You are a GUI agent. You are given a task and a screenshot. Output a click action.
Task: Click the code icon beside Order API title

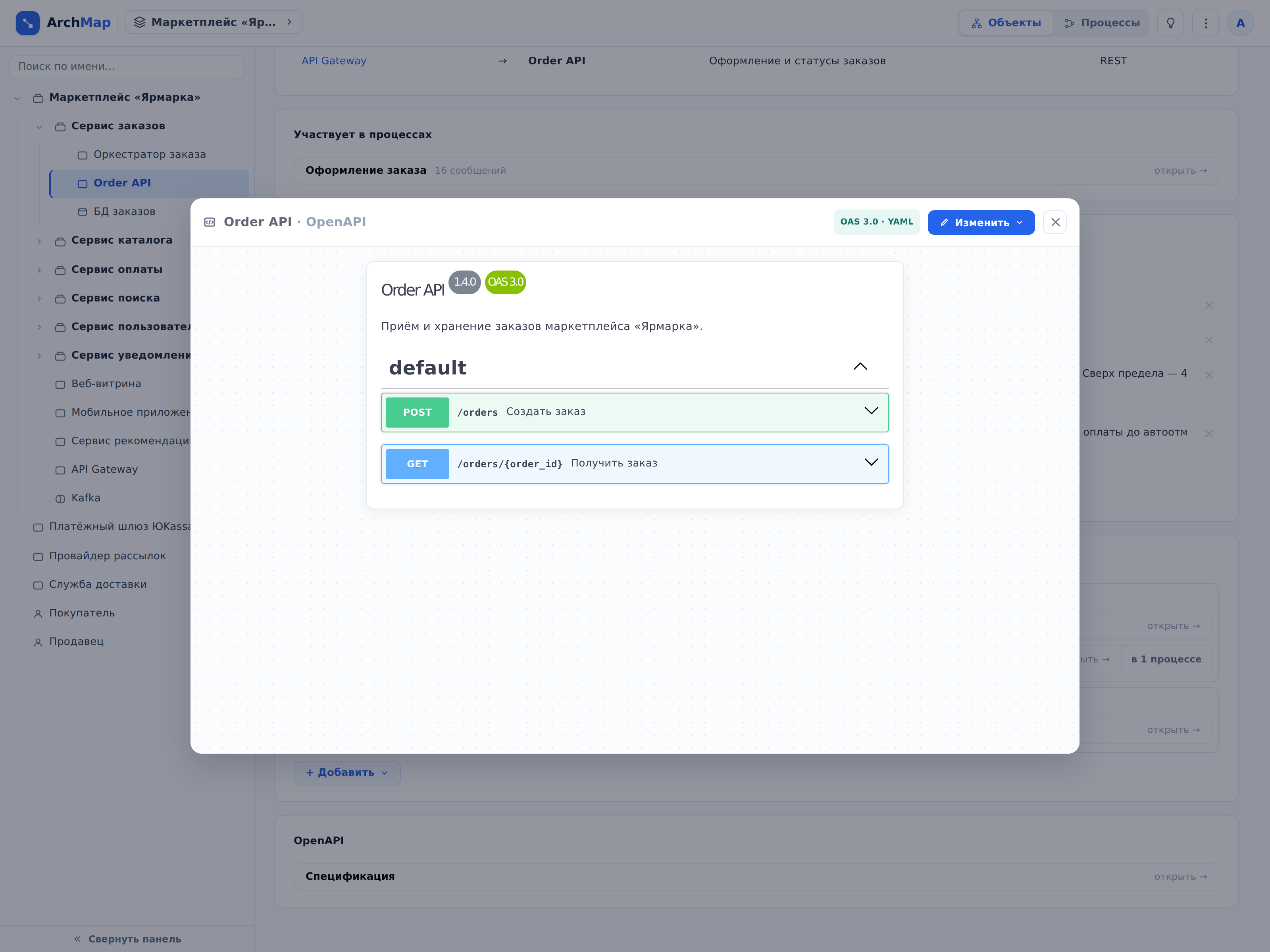click(x=210, y=222)
